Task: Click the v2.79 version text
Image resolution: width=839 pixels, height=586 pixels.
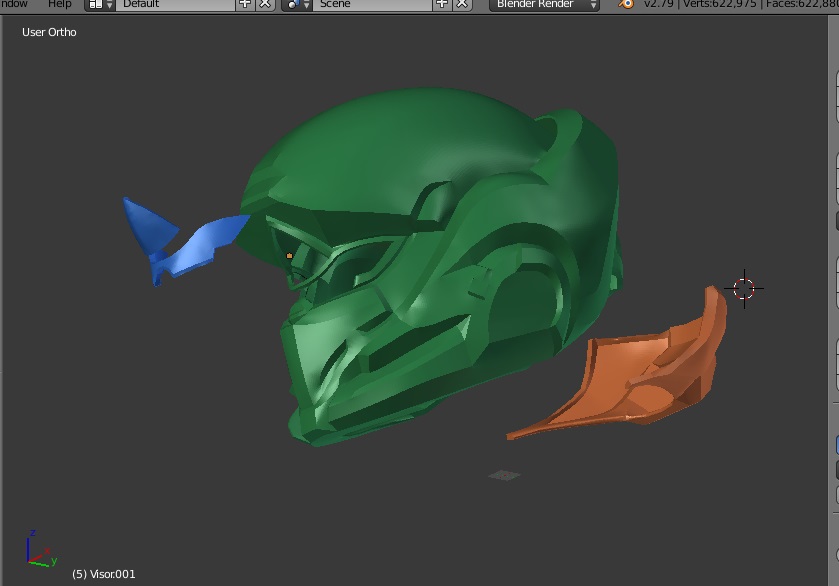Action: [x=658, y=4]
